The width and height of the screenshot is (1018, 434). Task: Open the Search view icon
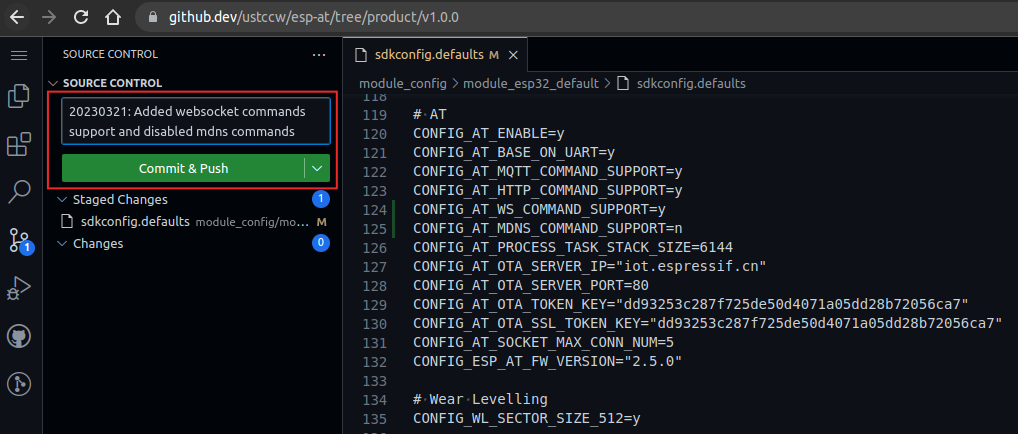[19, 192]
